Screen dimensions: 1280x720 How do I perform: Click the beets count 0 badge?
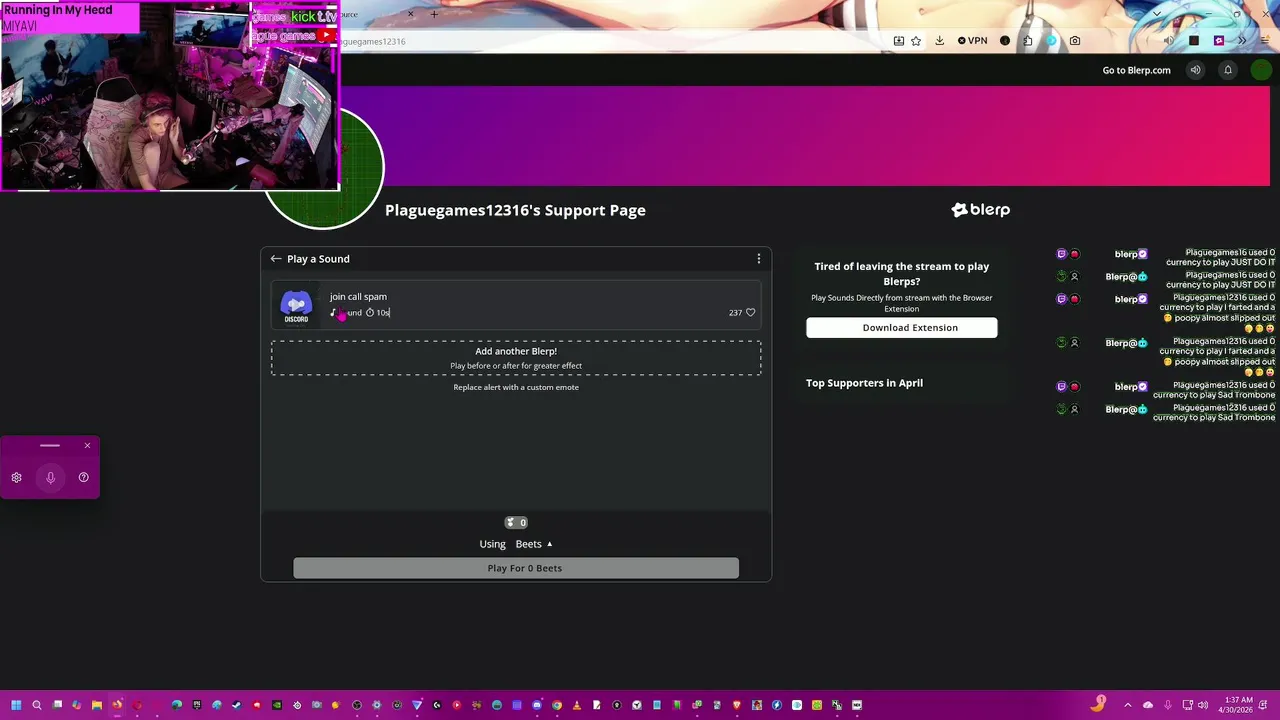[516, 522]
